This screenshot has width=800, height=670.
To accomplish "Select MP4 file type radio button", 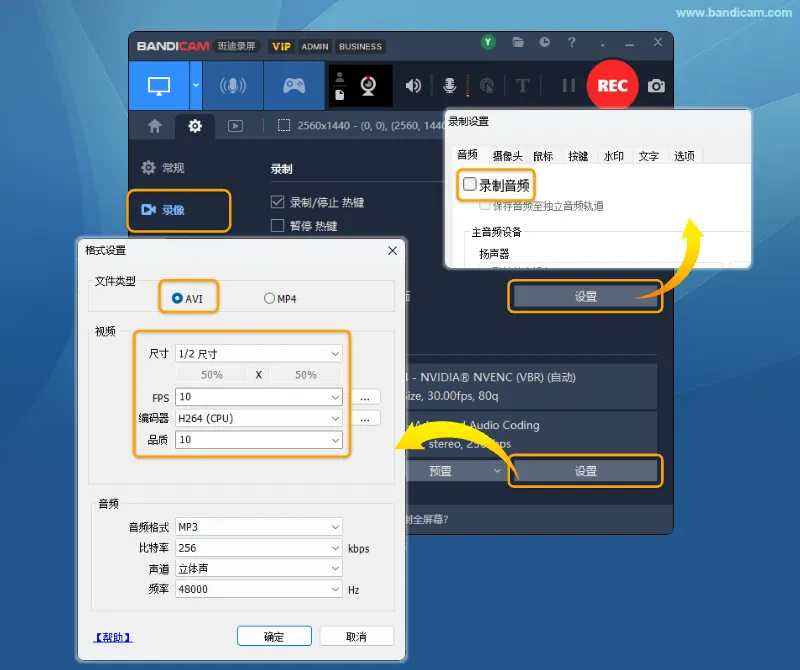I will [269, 298].
